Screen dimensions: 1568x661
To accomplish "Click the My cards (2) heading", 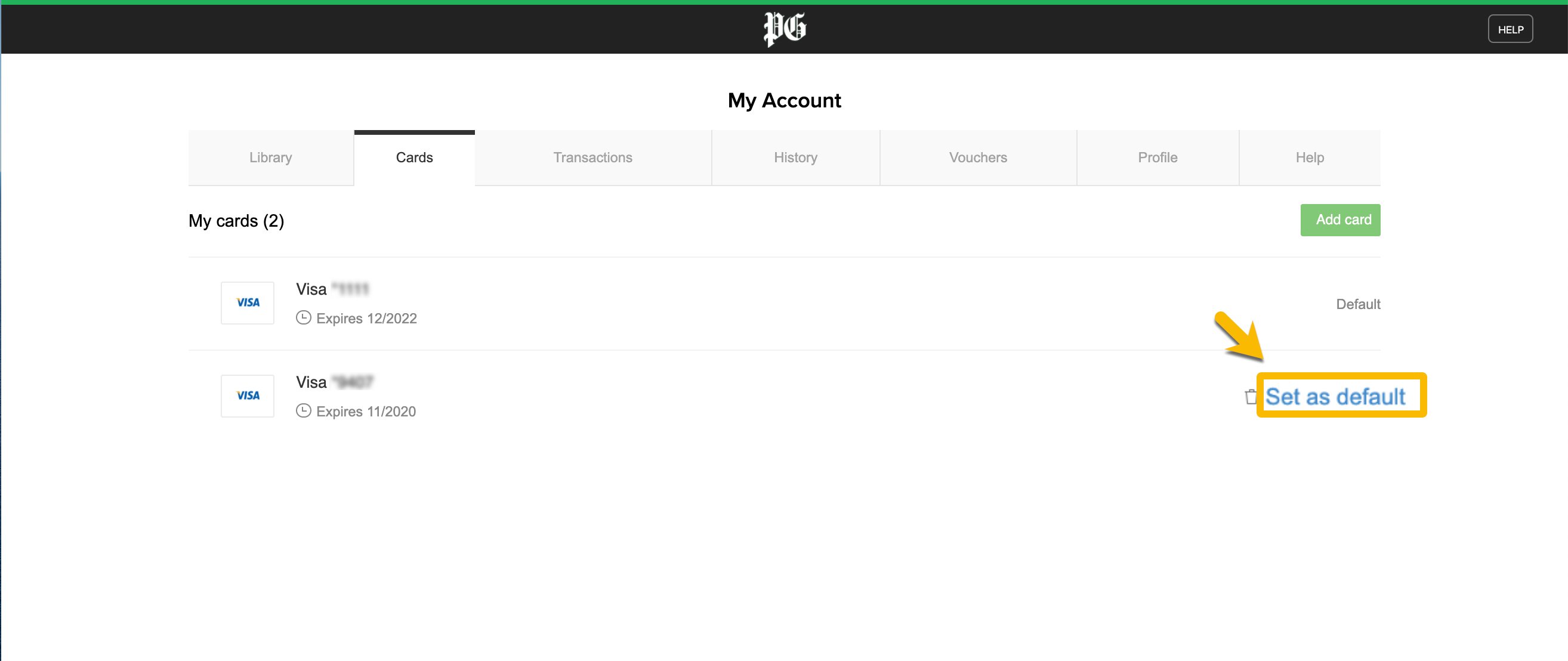I will click(236, 221).
